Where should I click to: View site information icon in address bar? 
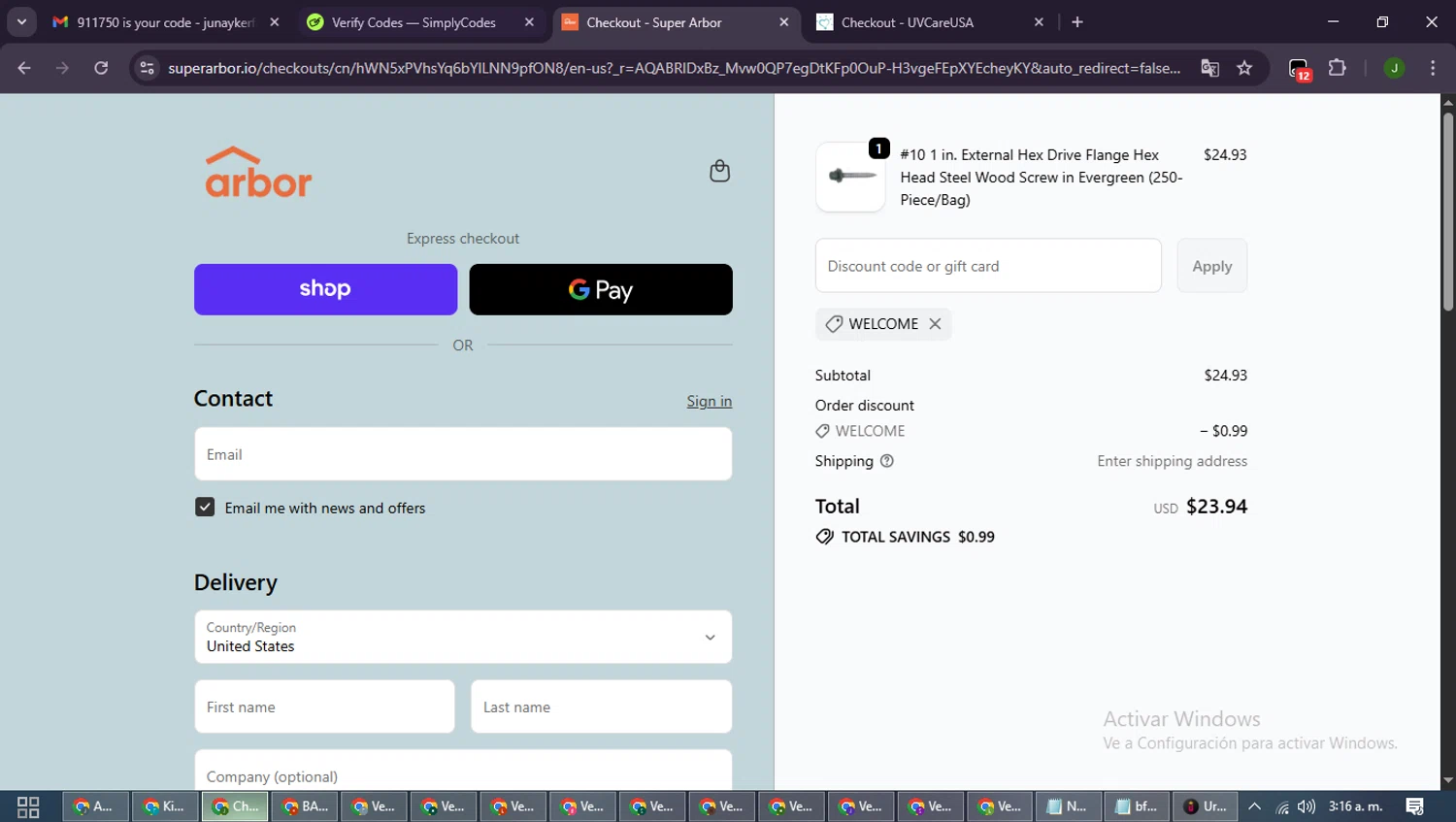pos(147,68)
